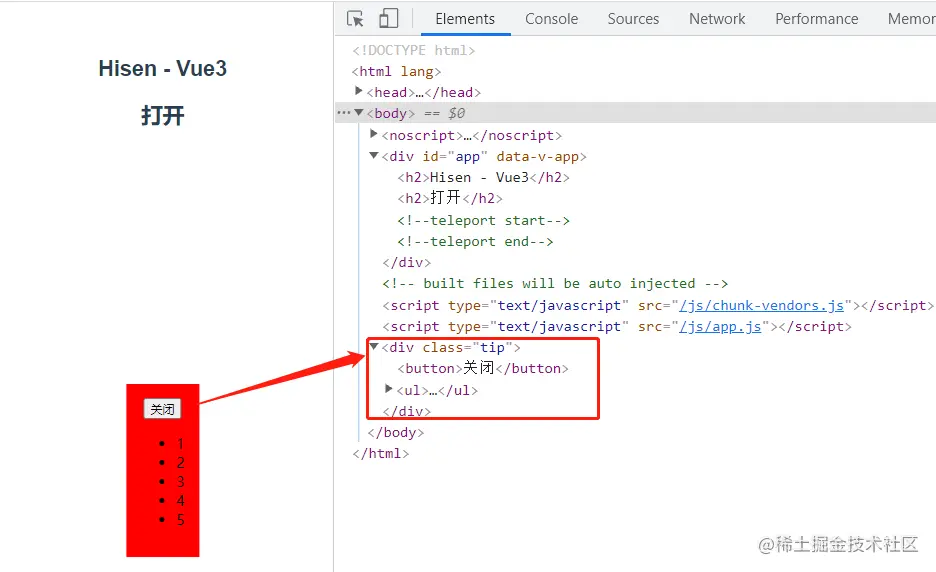Select the closing </html> tag row
This screenshot has height=572, width=936.
pyautogui.click(x=381, y=454)
